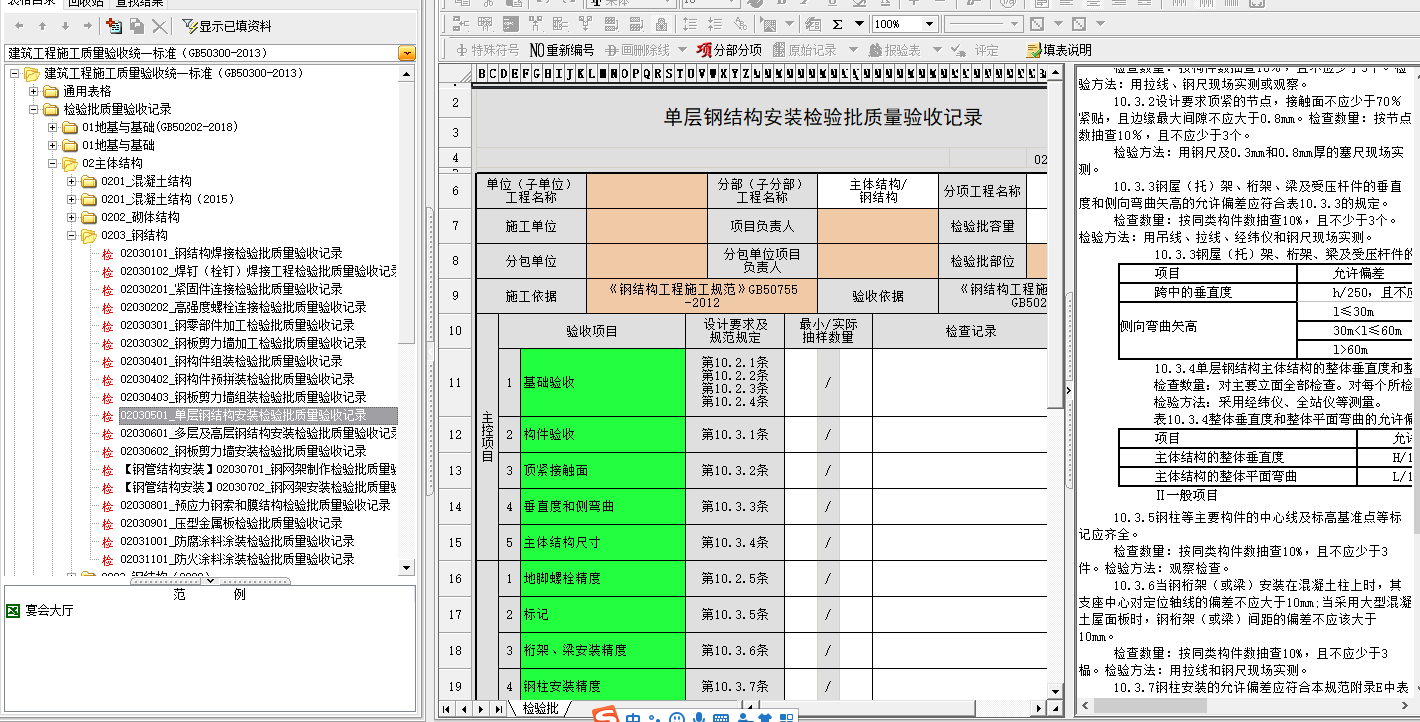
Task: Click the 施工单位 input cell
Action: click(646, 227)
